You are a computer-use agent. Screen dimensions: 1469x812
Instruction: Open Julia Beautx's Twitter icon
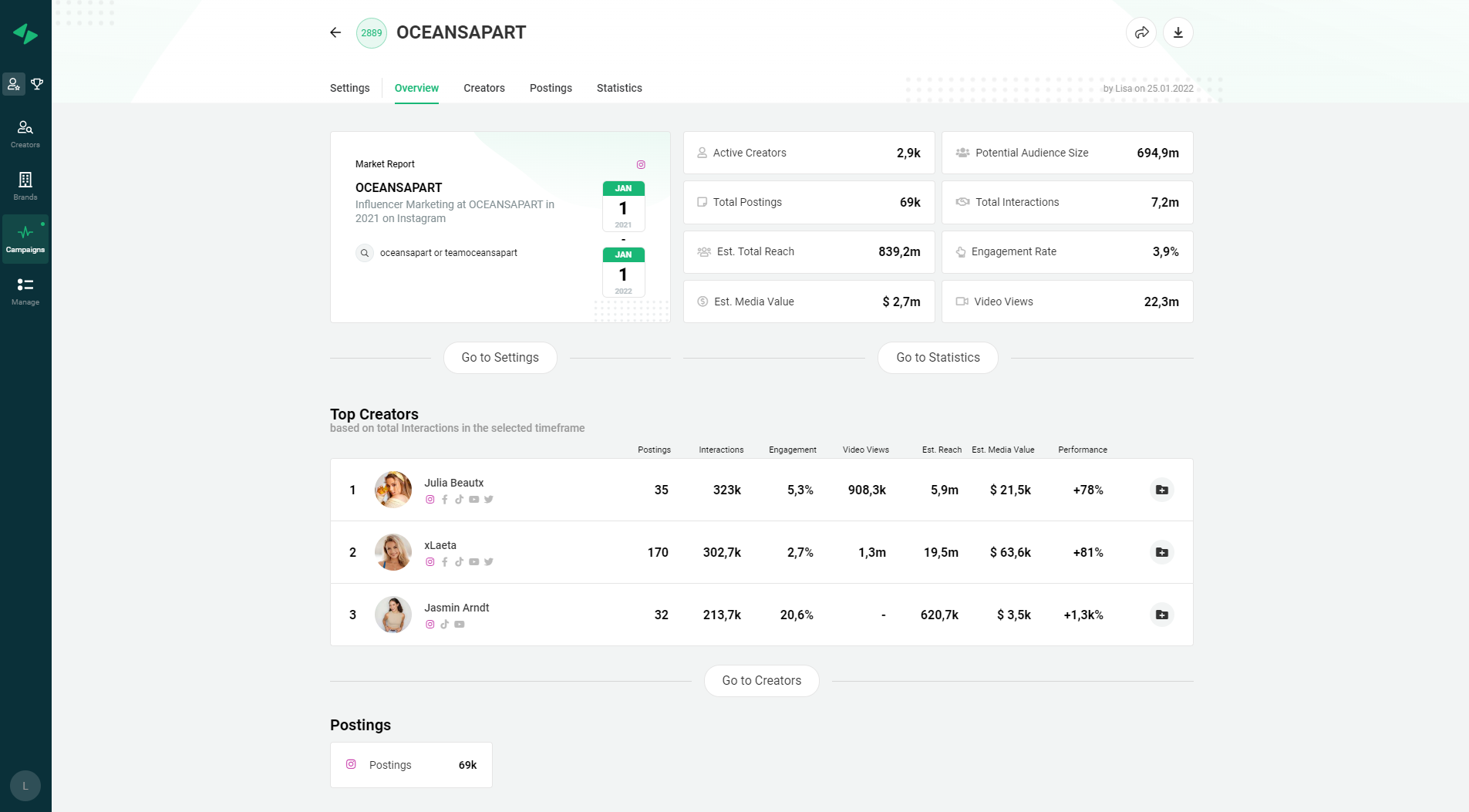(489, 500)
